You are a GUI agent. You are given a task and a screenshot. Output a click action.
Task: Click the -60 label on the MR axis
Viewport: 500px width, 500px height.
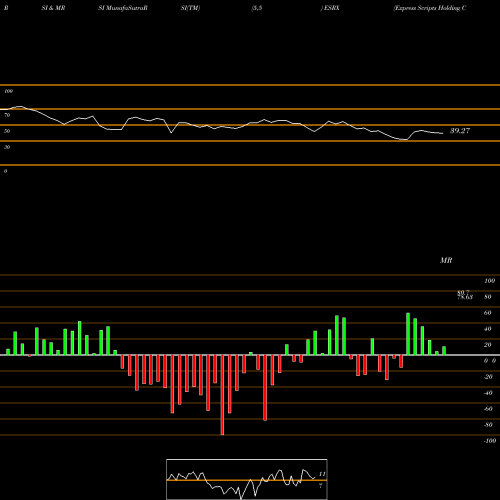pos(488,409)
